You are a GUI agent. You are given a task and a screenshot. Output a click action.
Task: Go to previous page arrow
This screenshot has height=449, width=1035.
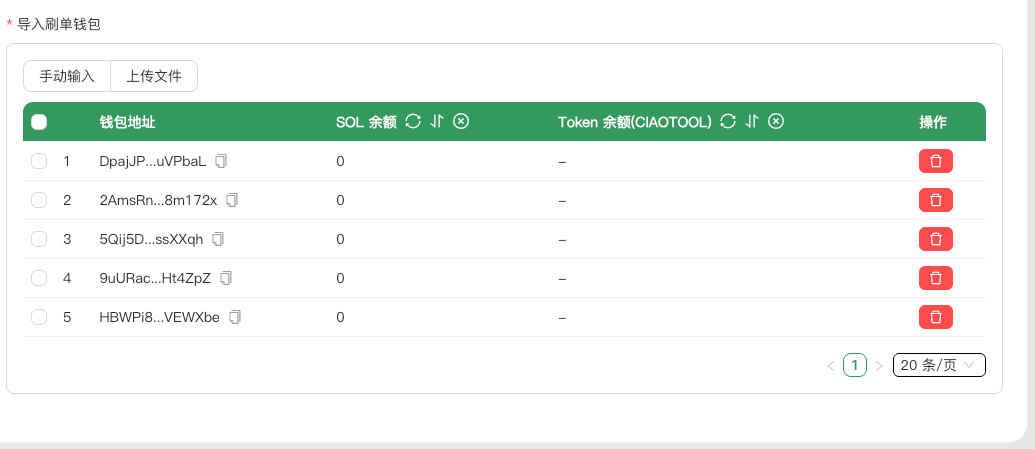830,366
